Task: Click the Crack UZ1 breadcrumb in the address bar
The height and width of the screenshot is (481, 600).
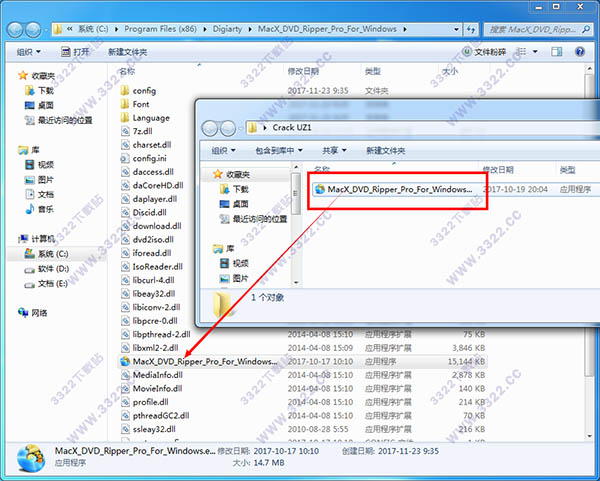Action: click(x=292, y=127)
